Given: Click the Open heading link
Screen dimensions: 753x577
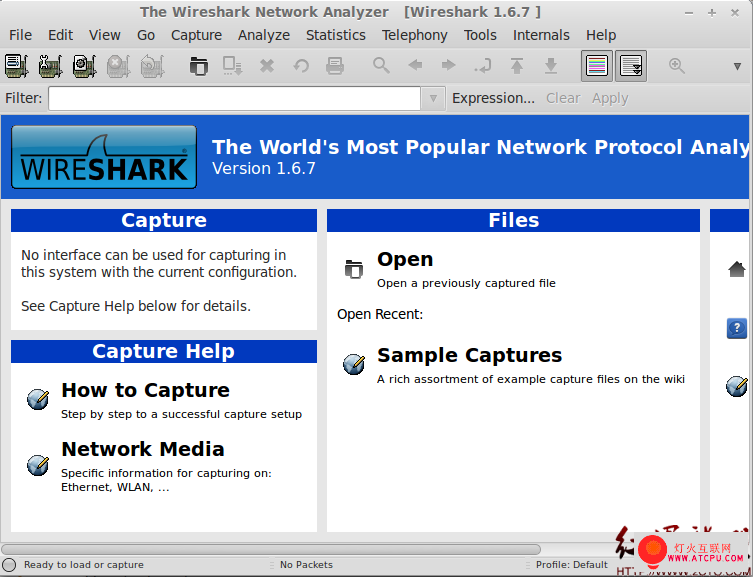Looking at the screenshot, I should pos(405,259).
